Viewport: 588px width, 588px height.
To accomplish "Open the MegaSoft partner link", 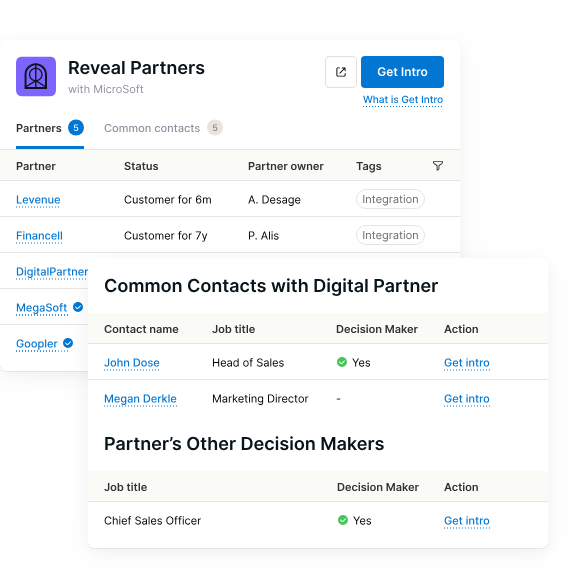I will click(41, 308).
